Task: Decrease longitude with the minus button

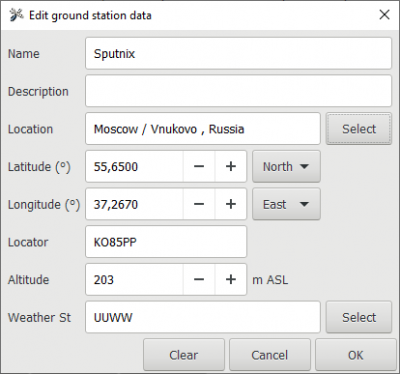Action: click(x=199, y=204)
